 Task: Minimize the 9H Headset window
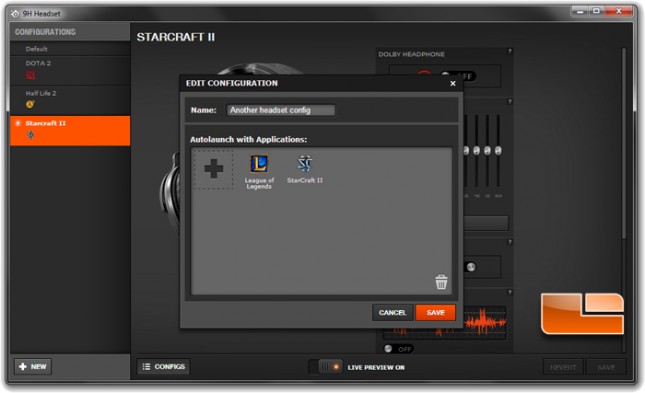click(580, 12)
